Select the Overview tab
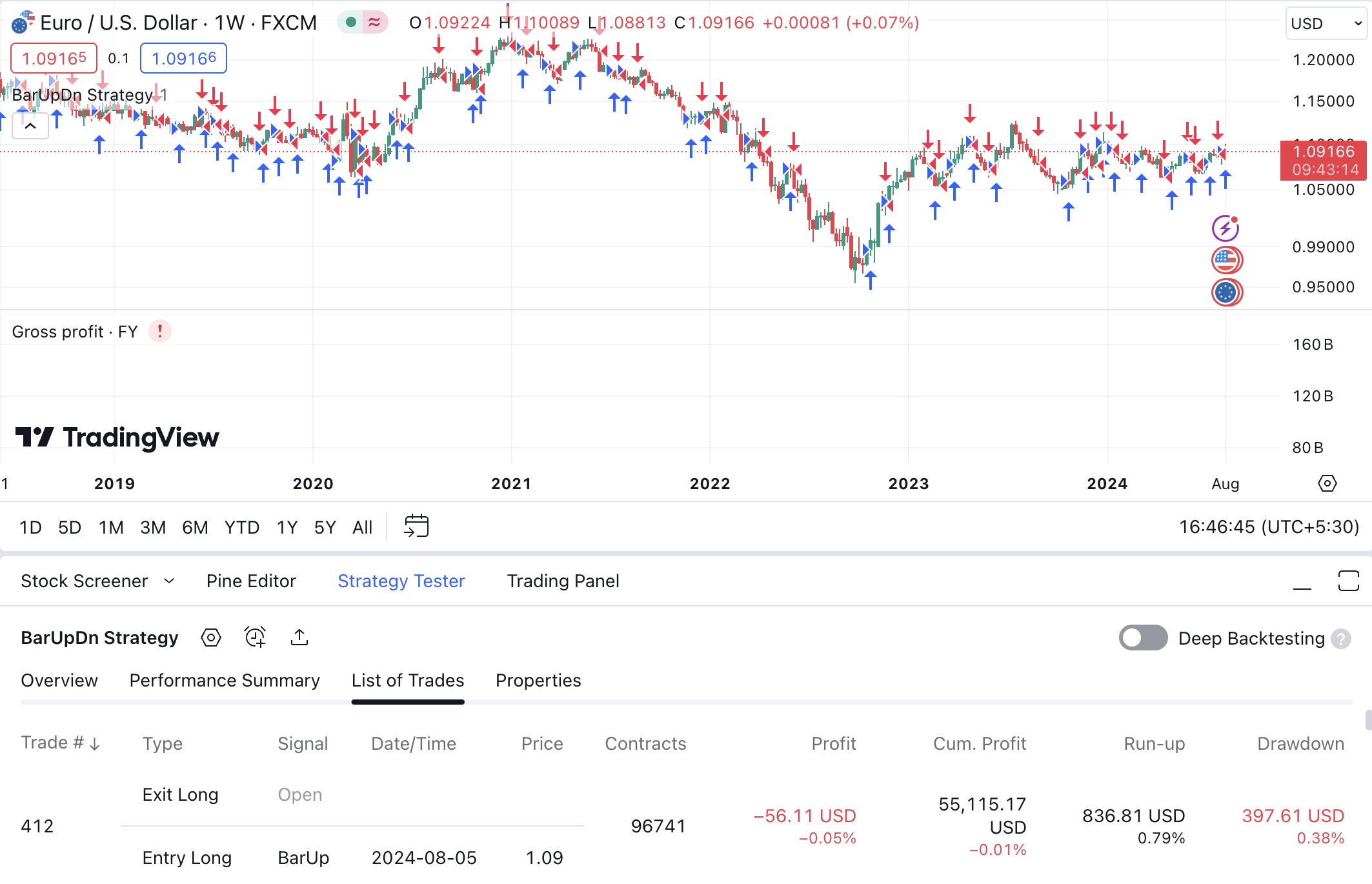 (x=59, y=680)
